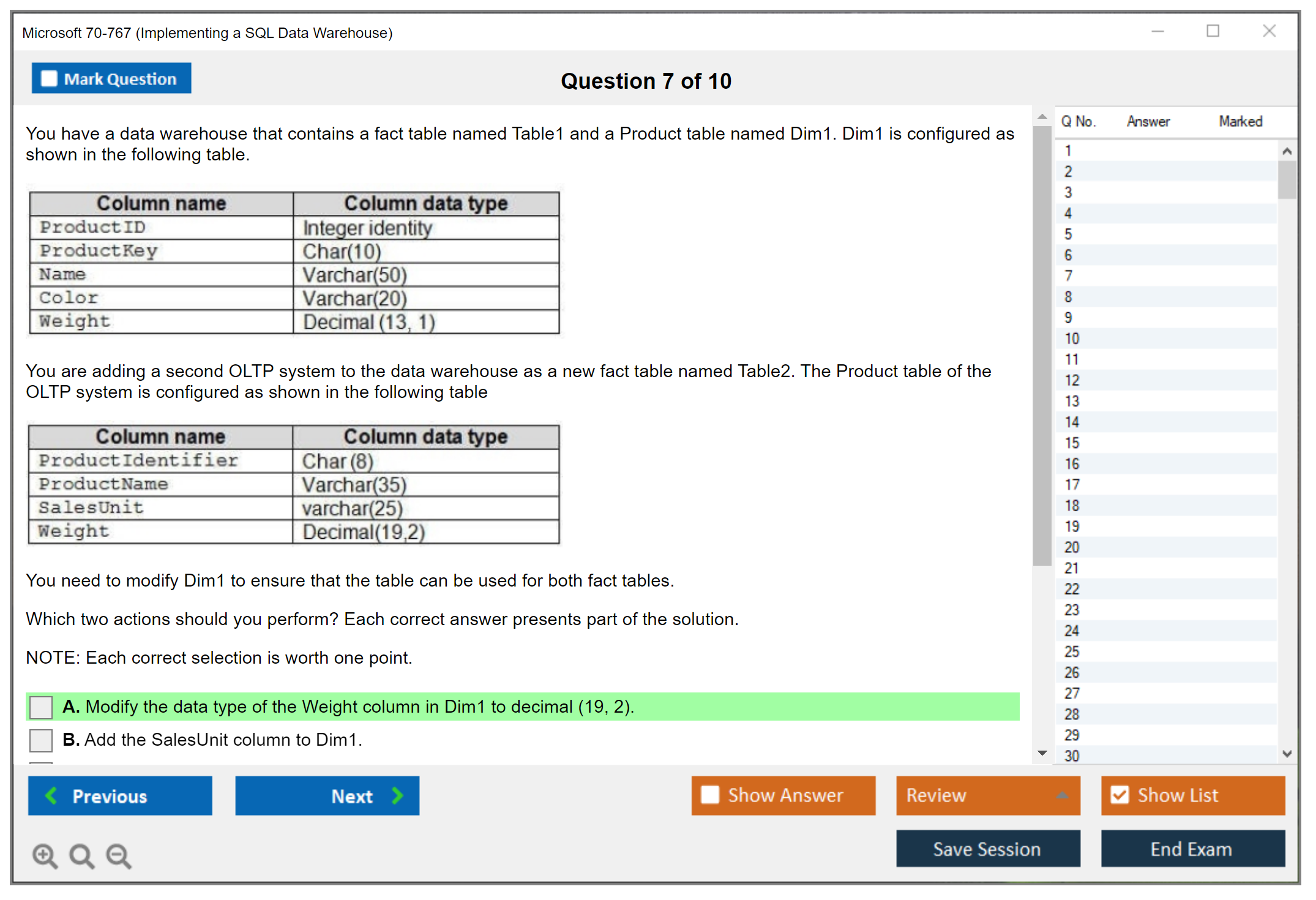Expand the Review dropdown menu
The width and height of the screenshot is (1316, 900).
point(1062,795)
